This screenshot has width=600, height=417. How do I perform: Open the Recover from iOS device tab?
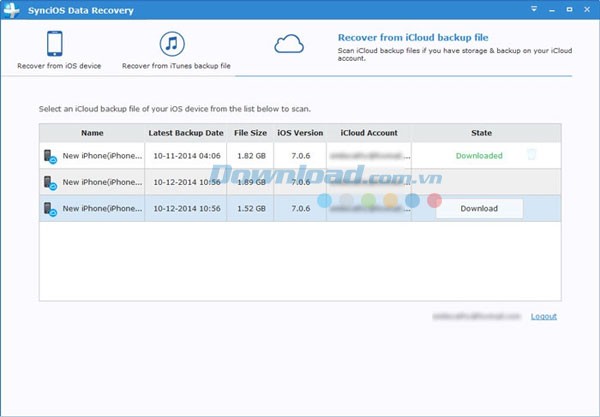(59, 50)
